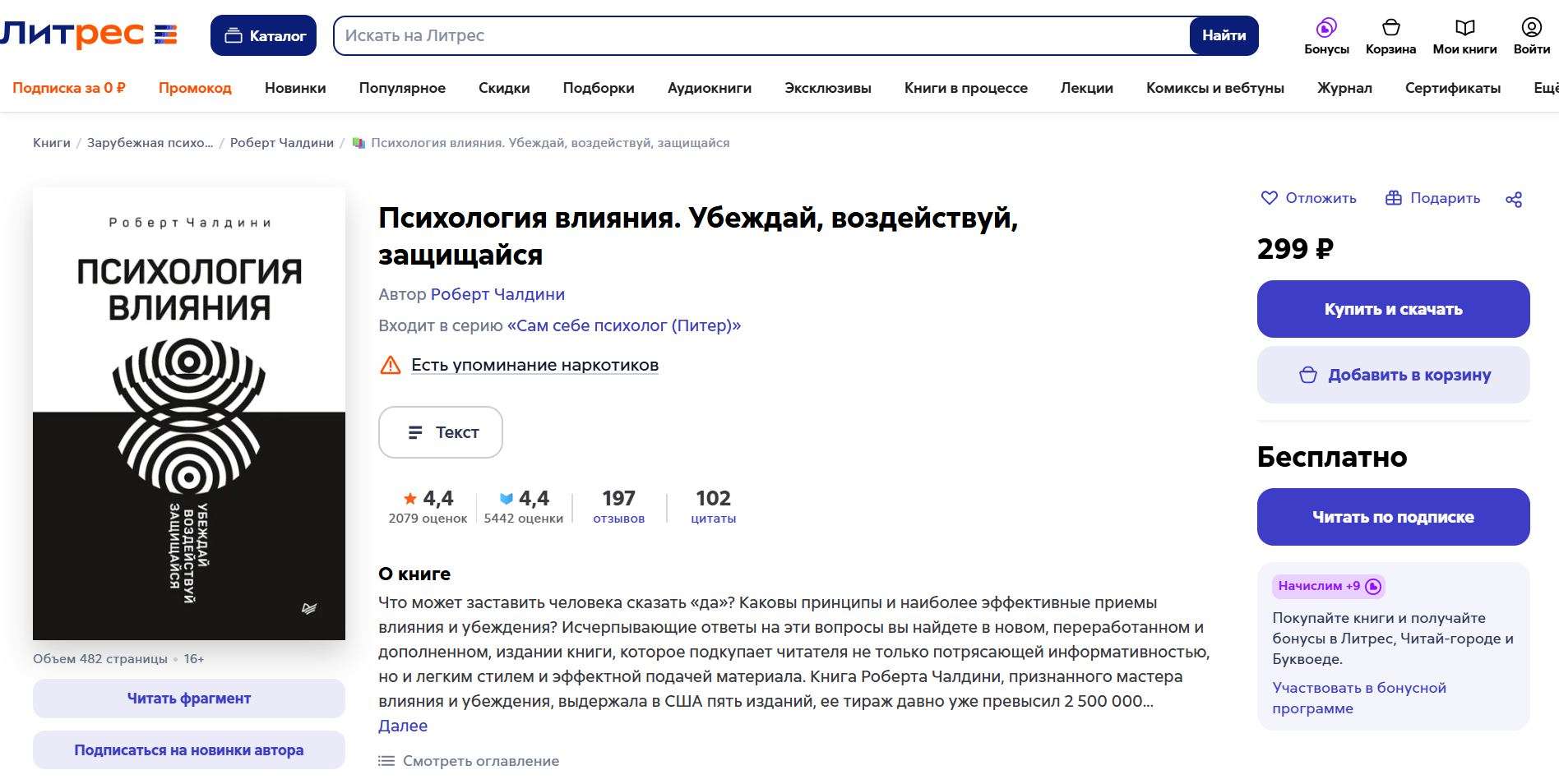Click the Книги breadcrumb

52,143
